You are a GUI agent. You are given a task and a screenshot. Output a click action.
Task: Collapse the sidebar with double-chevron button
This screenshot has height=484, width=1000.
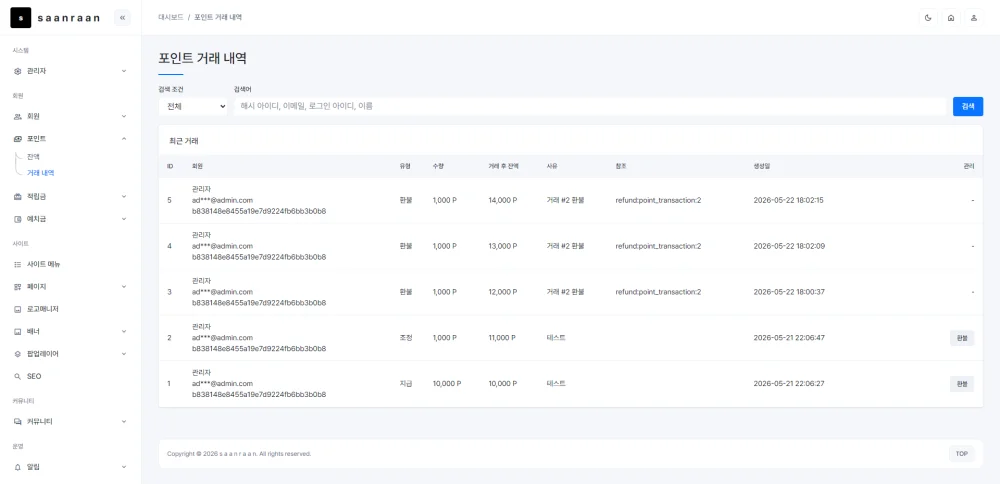point(122,18)
